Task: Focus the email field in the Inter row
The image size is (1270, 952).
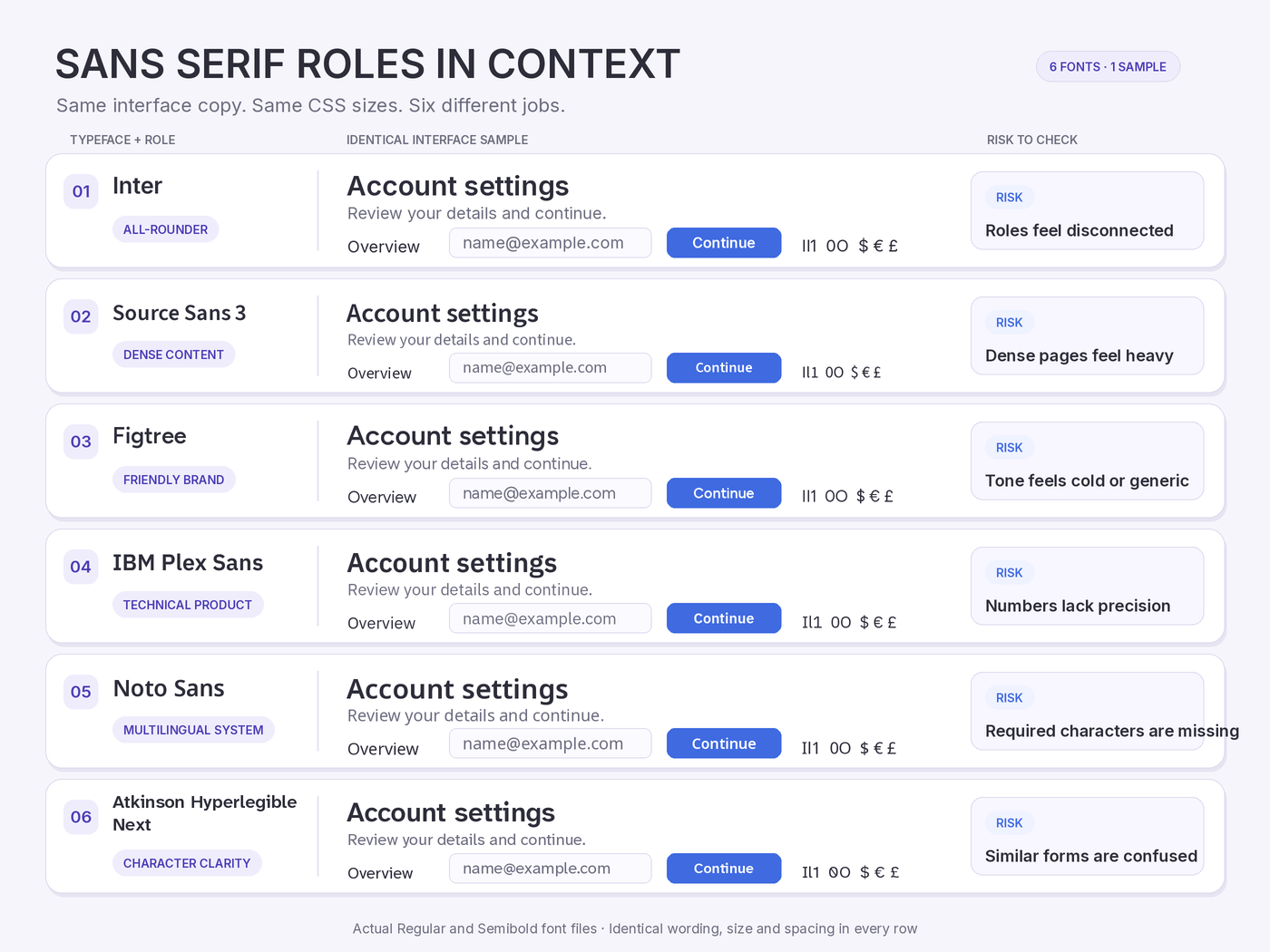Action: 551,243
